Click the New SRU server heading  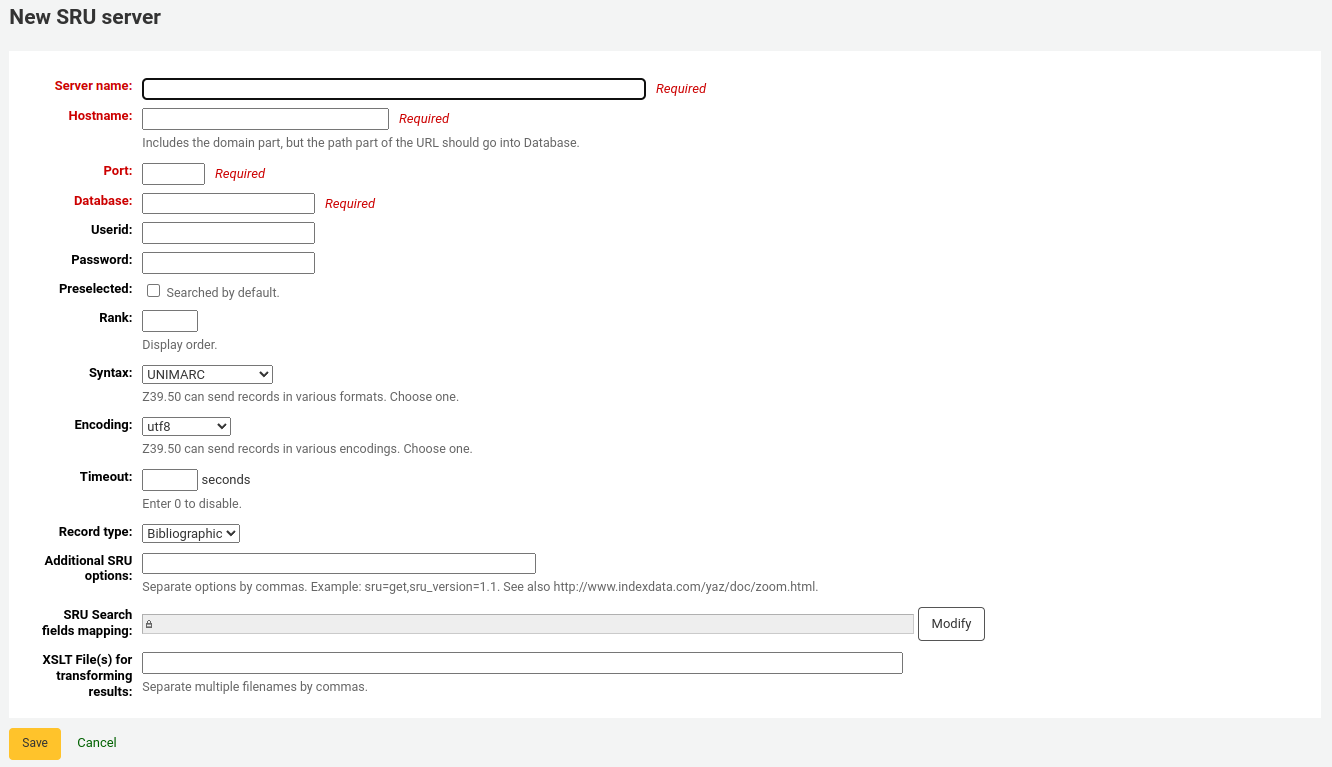tap(85, 17)
